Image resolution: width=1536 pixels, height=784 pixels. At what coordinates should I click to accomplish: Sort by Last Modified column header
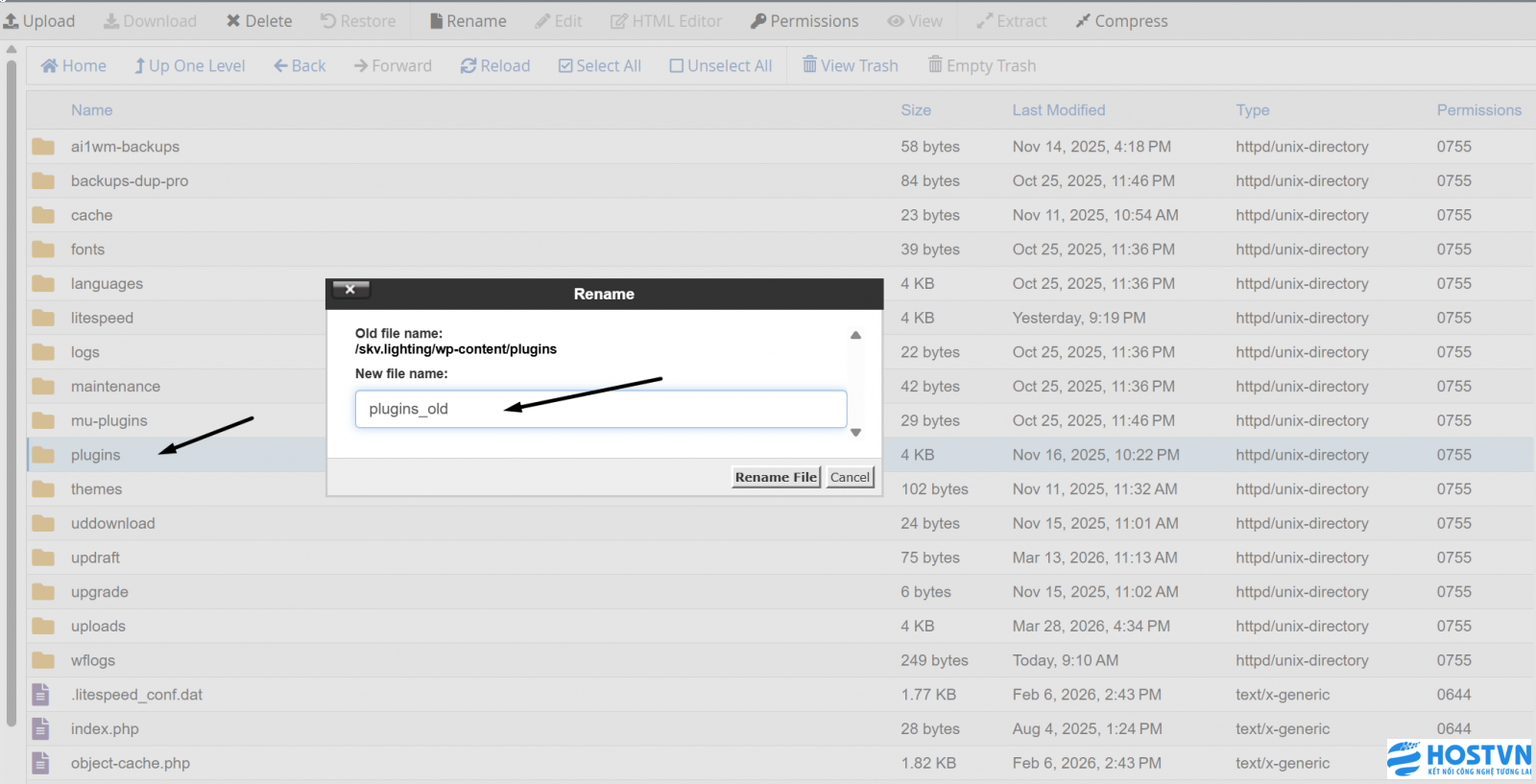point(1058,110)
